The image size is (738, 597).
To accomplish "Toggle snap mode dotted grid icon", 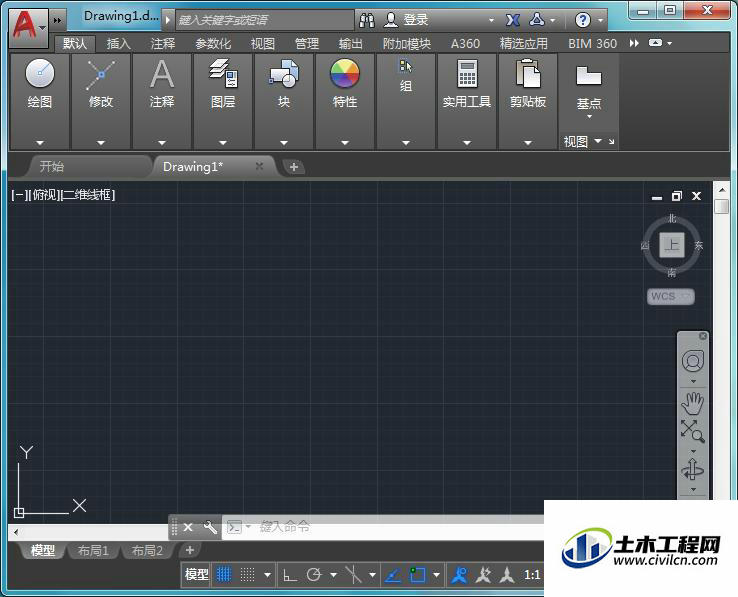I will point(248,574).
